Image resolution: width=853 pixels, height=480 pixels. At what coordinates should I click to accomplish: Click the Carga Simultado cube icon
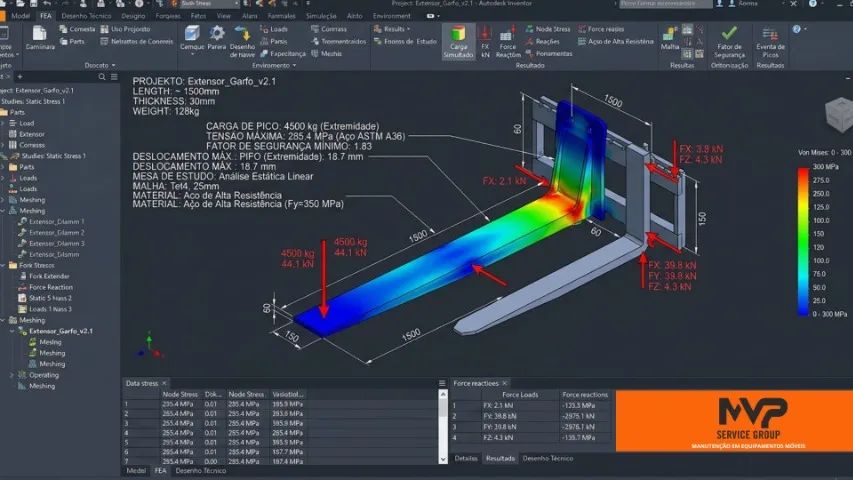point(459,34)
